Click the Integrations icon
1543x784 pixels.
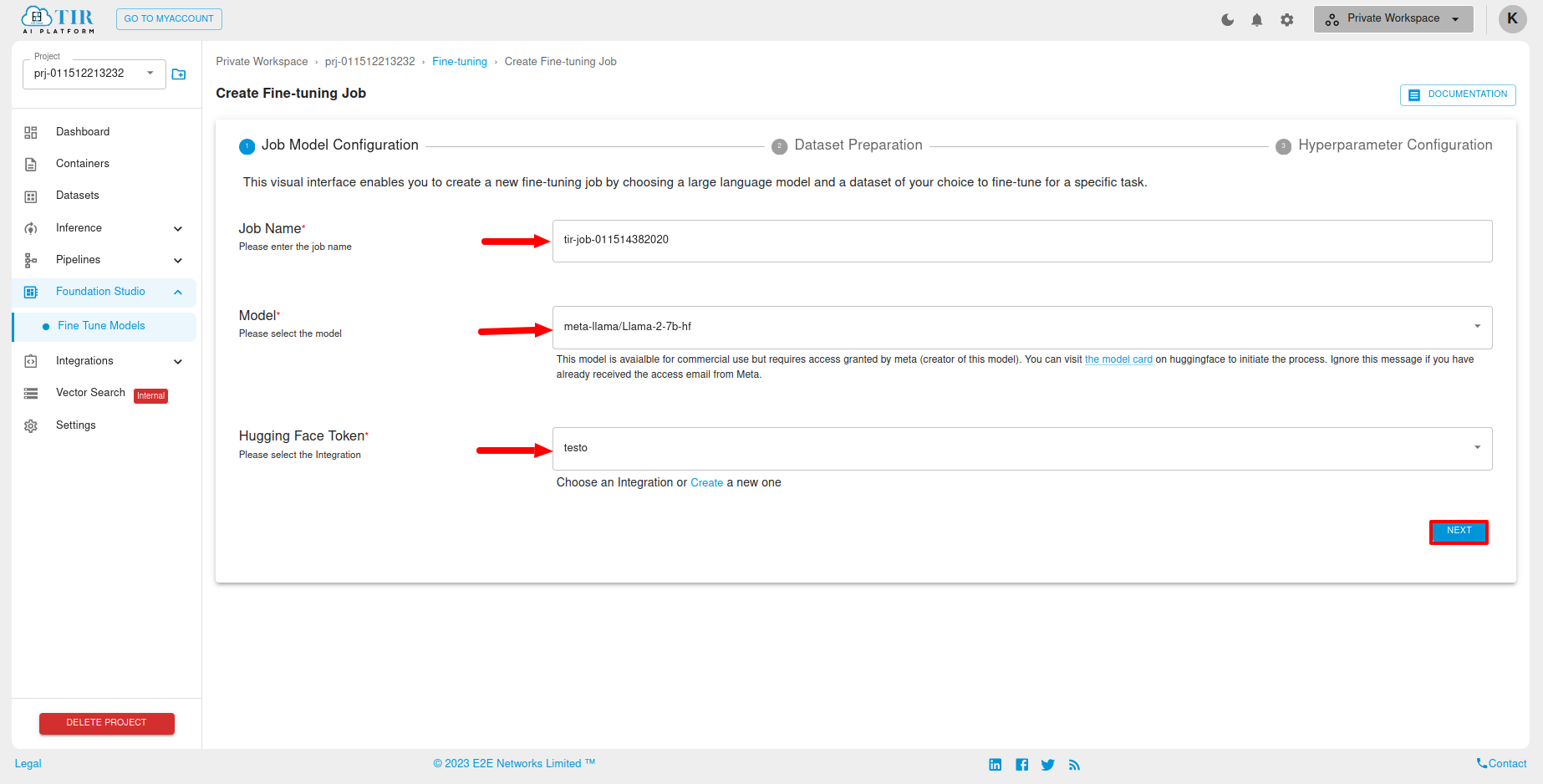tap(31, 361)
